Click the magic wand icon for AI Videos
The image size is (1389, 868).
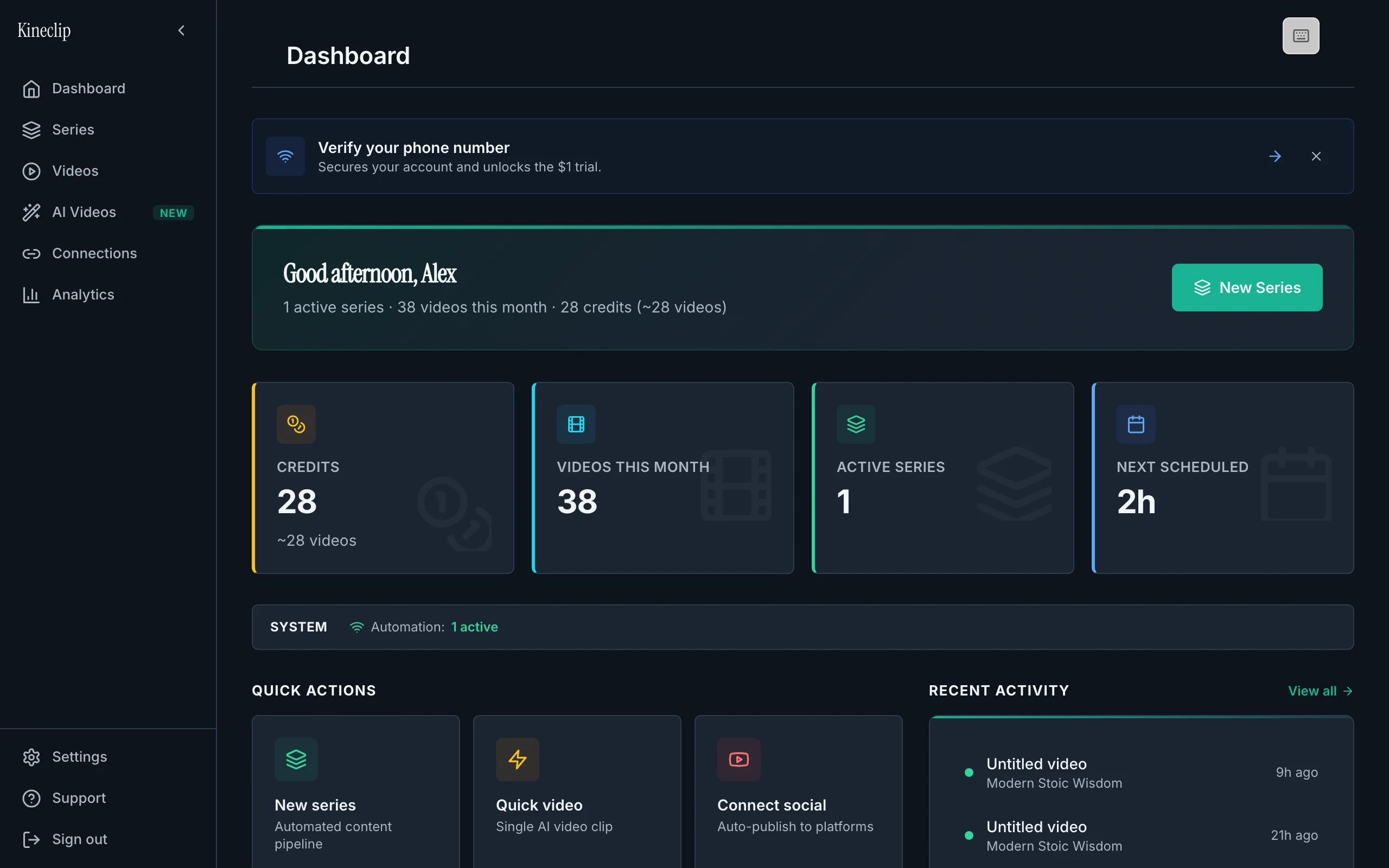(31, 213)
